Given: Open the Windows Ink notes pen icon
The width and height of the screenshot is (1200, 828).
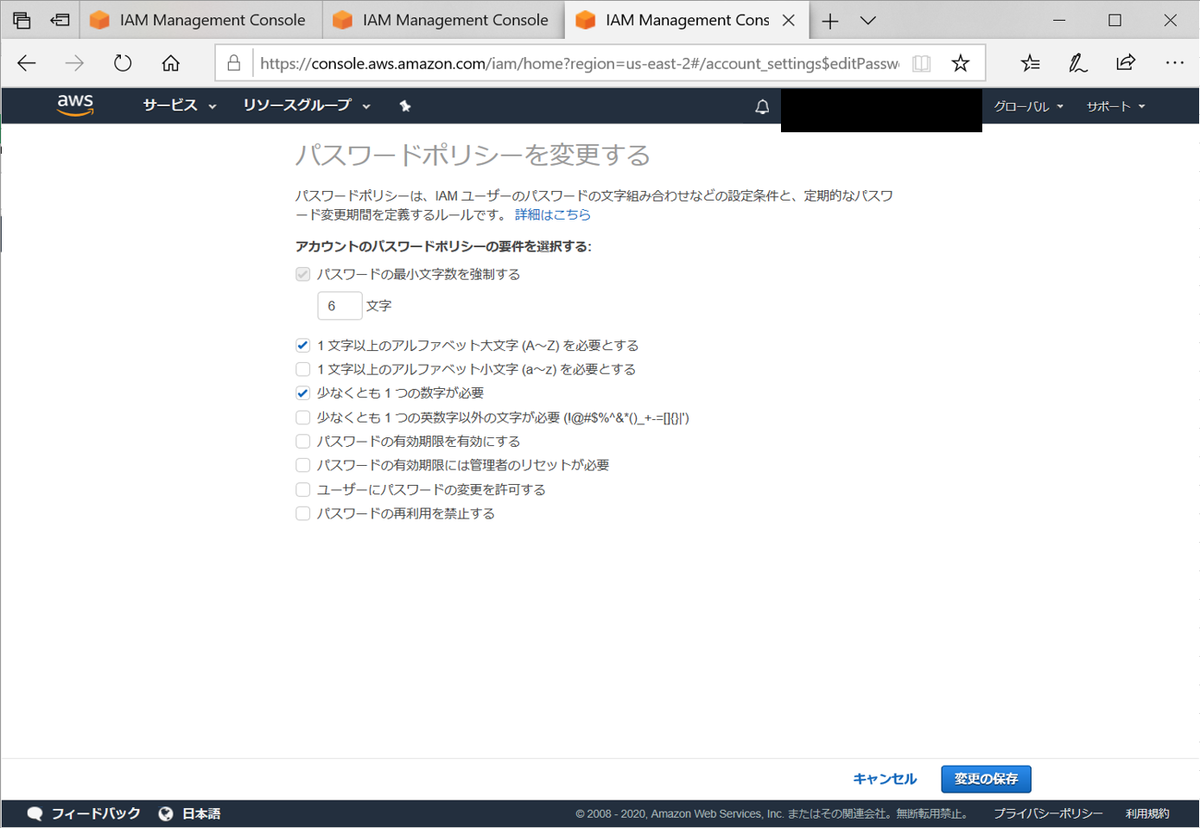Looking at the screenshot, I should pyautogui.click(x=1077, y=61).
